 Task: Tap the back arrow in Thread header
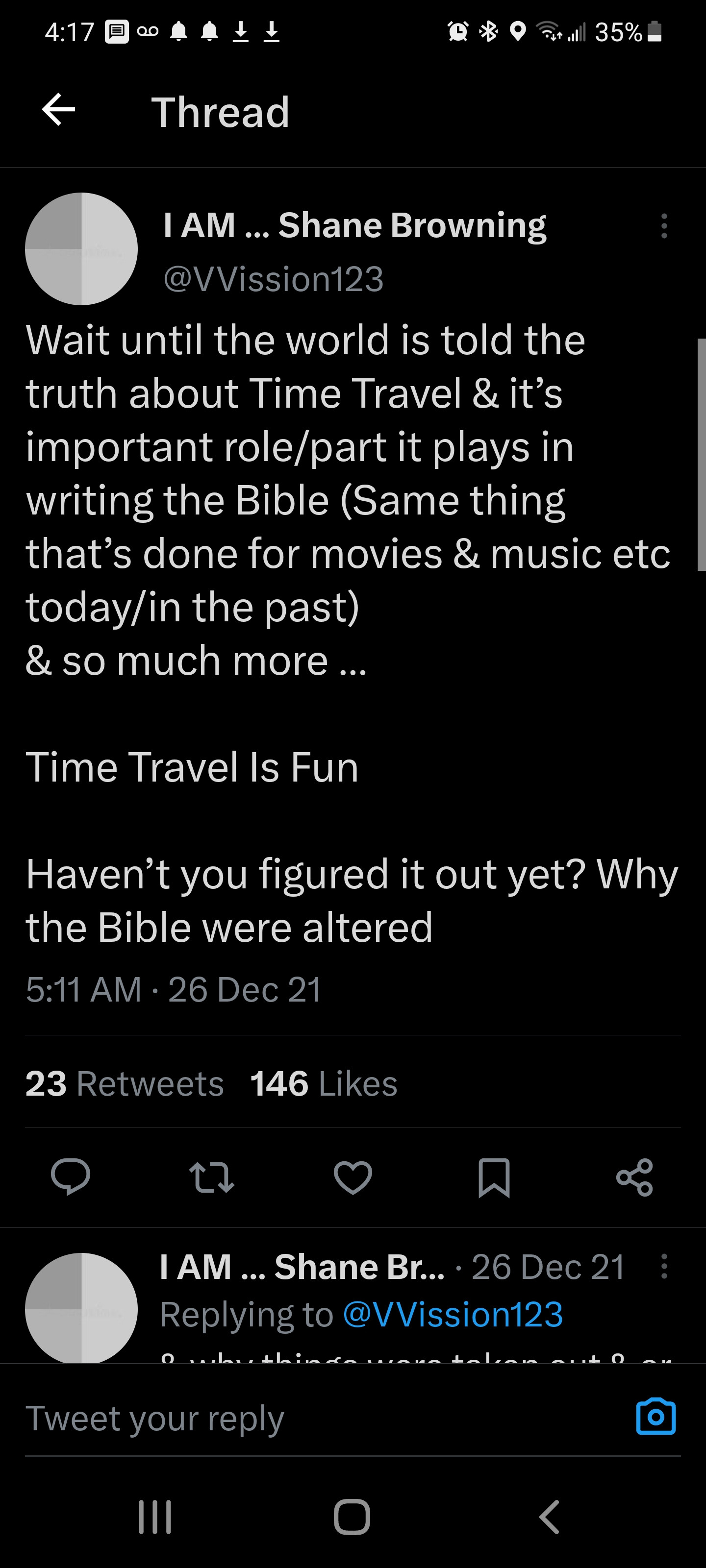click(58, 110)
